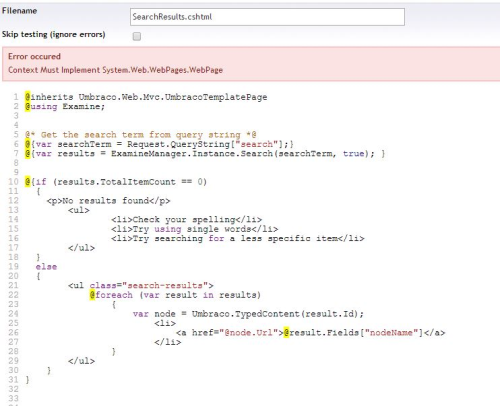Click the Filename label
The image size is (500, 406).
click(19, 11)
